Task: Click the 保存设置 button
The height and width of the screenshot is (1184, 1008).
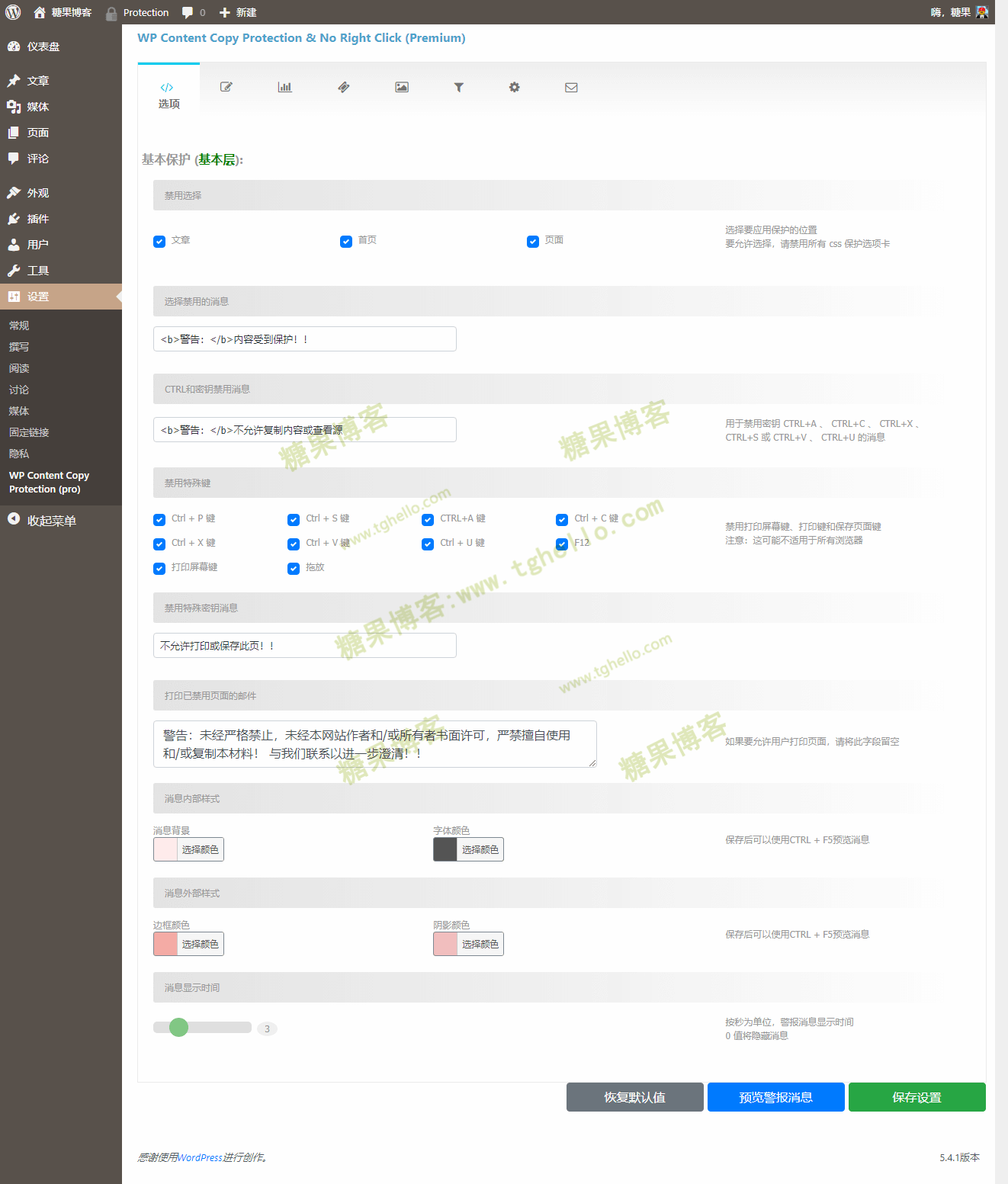Action: click(917, 1097)
